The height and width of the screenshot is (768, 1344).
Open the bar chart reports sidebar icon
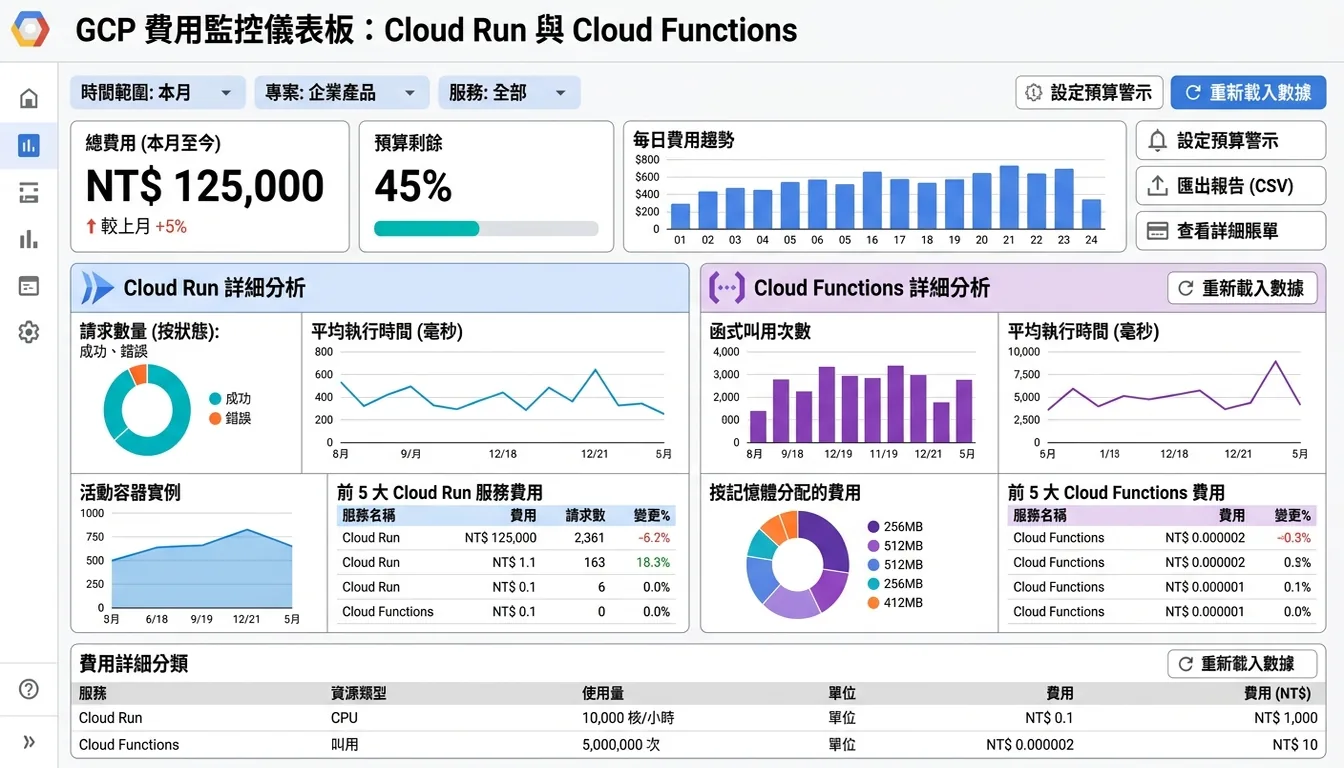[x=29, y=239]
